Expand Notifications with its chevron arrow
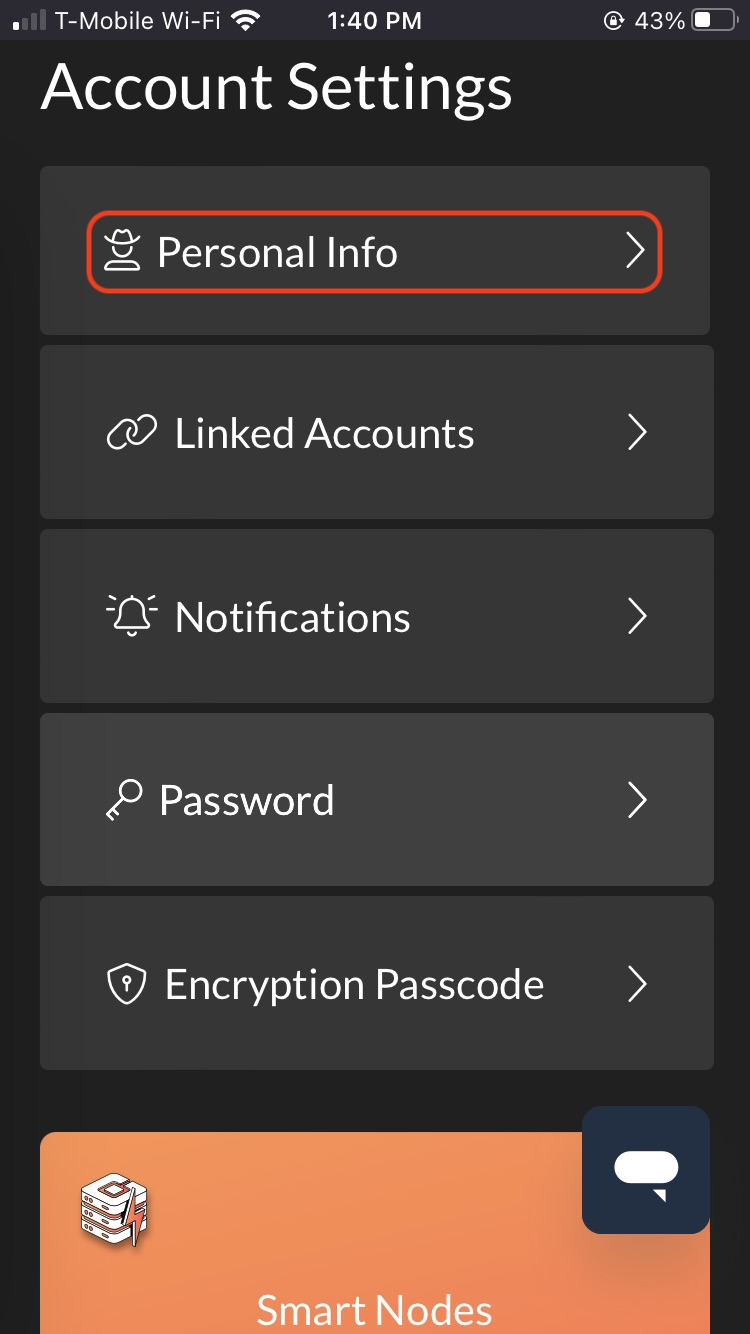This screenshot has height=1334, width=750. [637, 616]
